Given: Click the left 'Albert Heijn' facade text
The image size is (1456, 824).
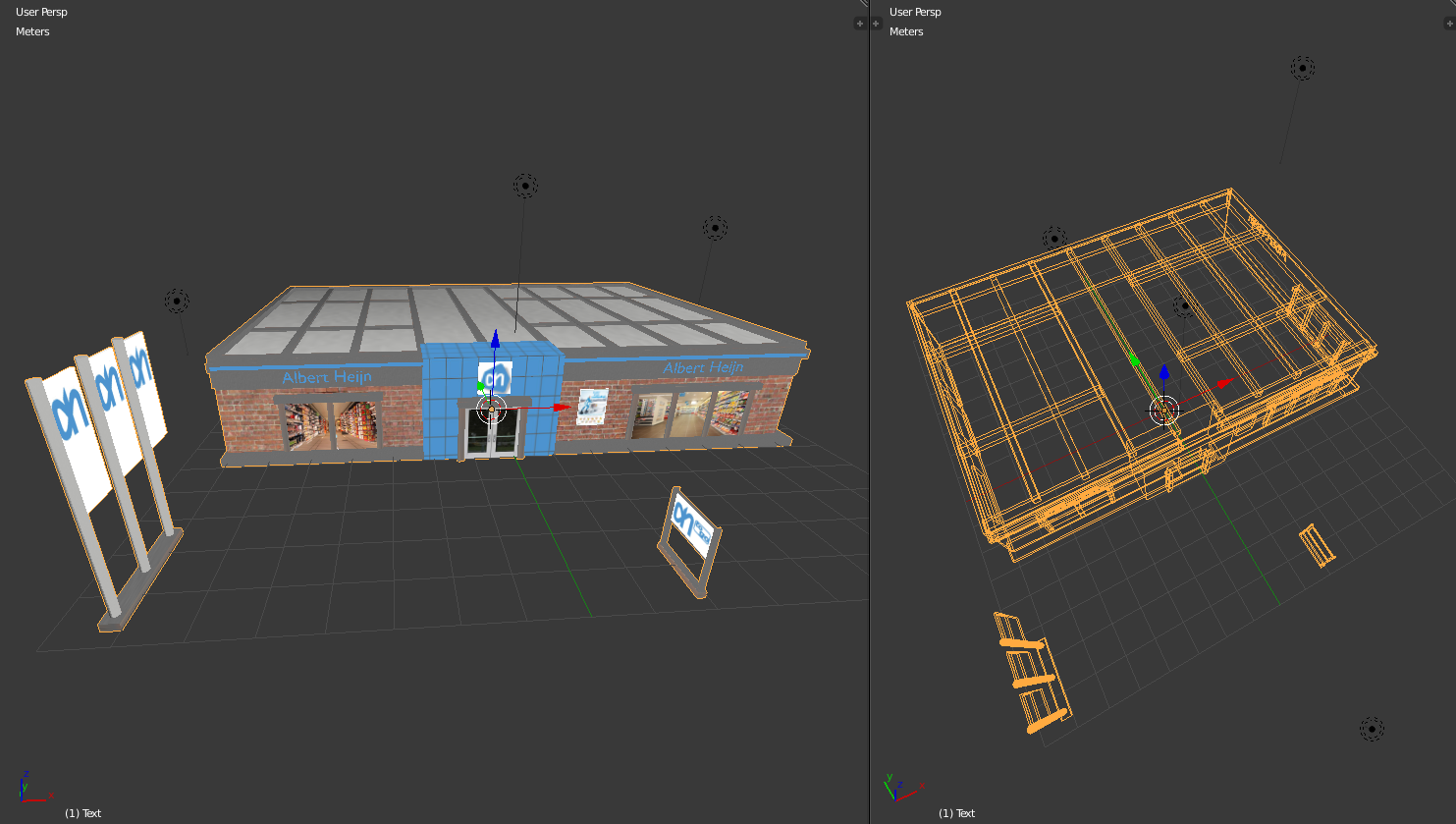Looking at the screenshot, I should 326,377.
